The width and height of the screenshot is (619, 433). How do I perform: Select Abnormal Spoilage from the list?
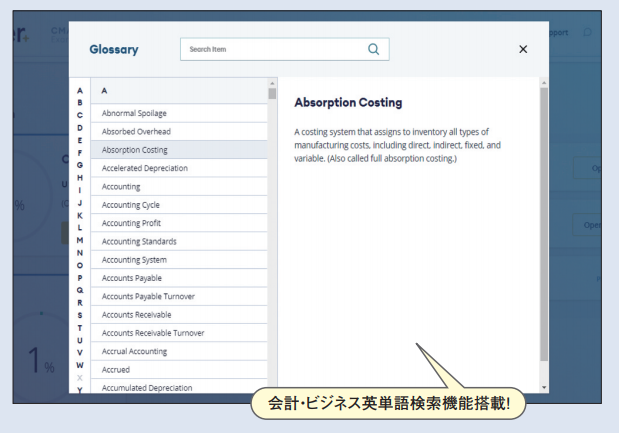pyautogui.click(x=137, y=113)
